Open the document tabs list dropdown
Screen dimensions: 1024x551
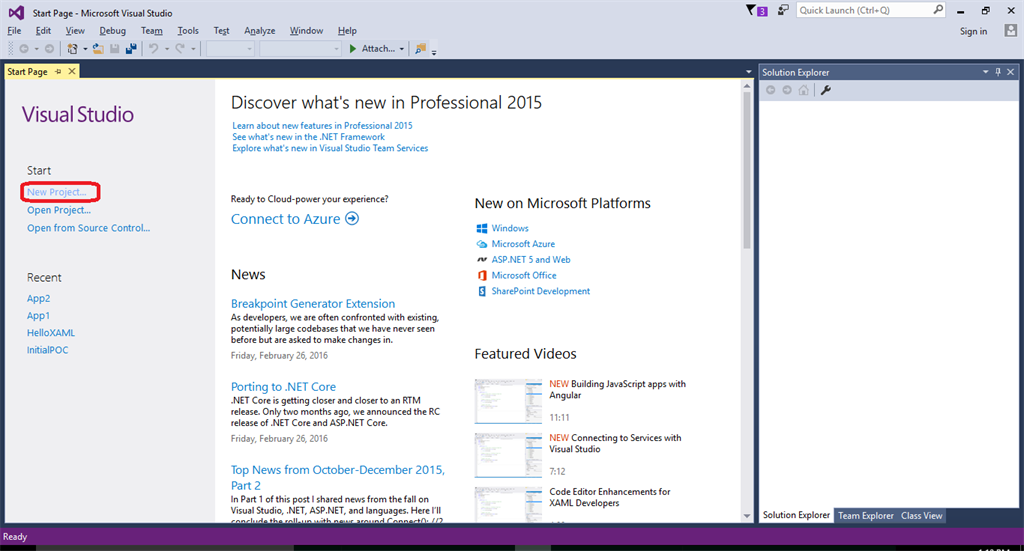748,72
